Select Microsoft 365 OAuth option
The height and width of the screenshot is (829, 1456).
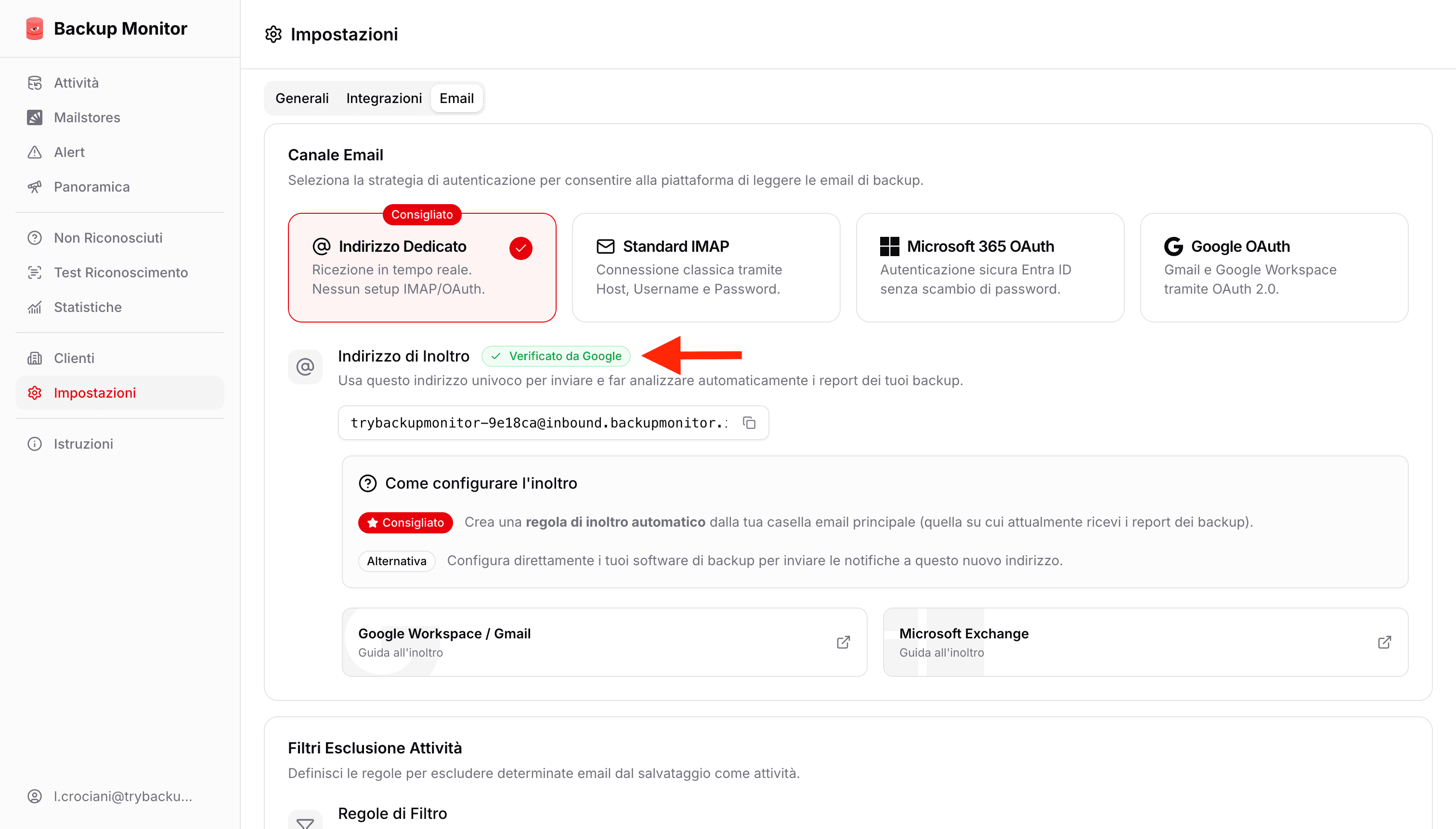pos(989,267)
